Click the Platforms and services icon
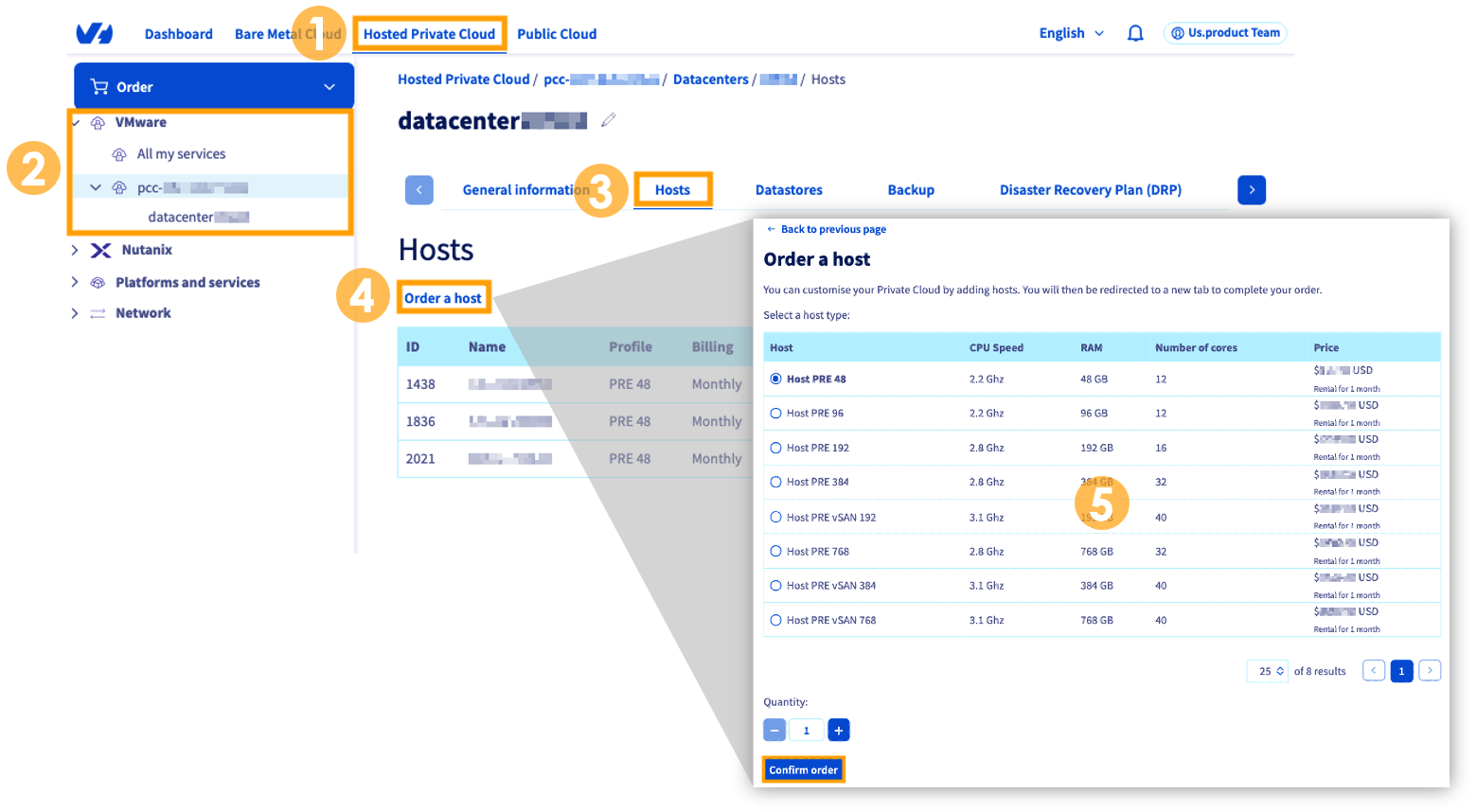Viewport: 1477px width, 812px height. 98,283
